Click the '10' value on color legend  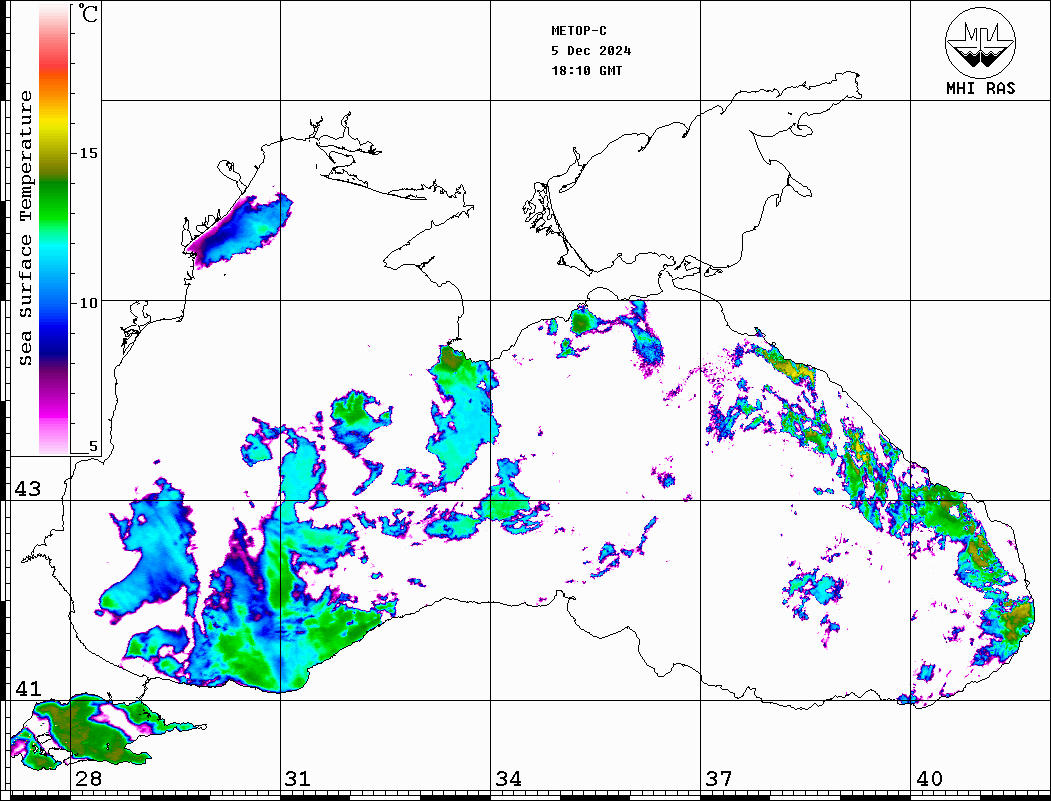88,303
